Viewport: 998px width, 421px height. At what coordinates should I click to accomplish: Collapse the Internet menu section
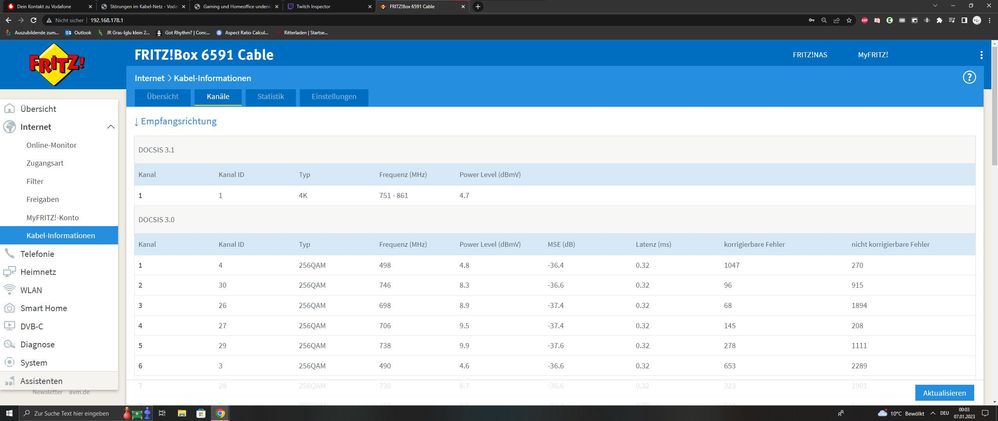pos(110,127)
